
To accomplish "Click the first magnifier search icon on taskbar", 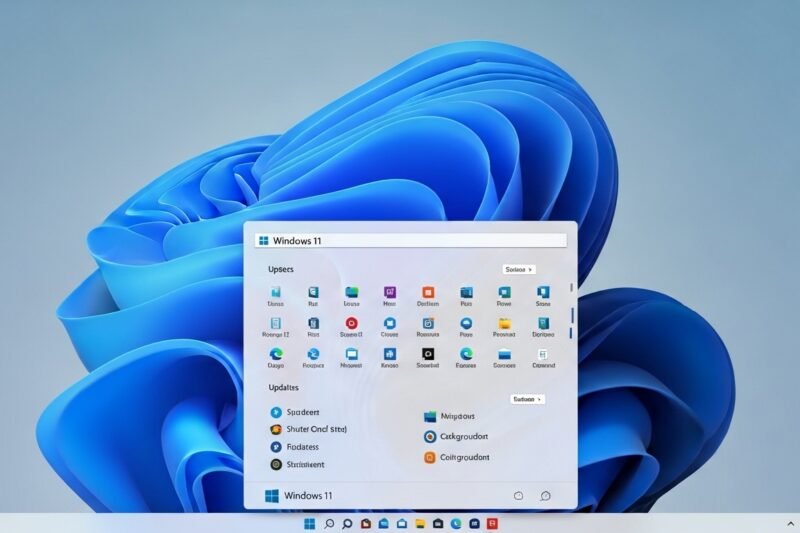I will pos(329,524).
